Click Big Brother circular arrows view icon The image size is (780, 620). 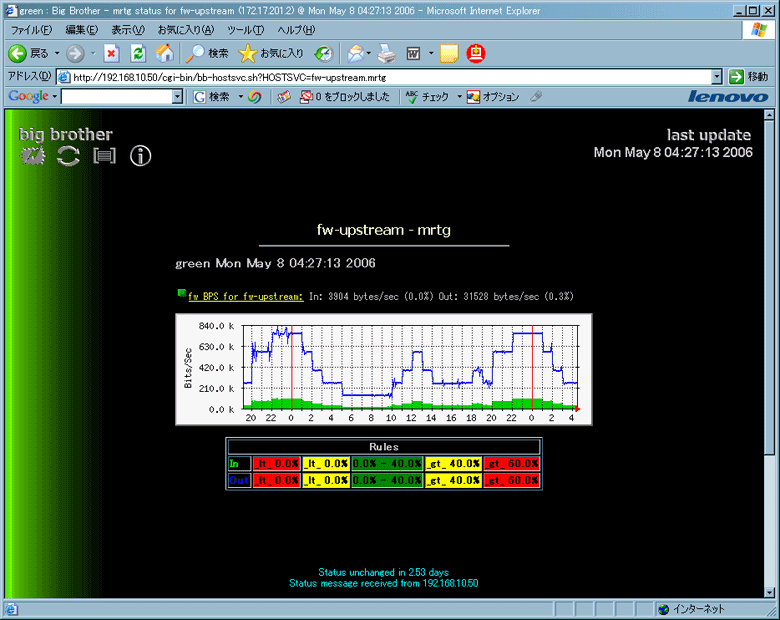68,155
